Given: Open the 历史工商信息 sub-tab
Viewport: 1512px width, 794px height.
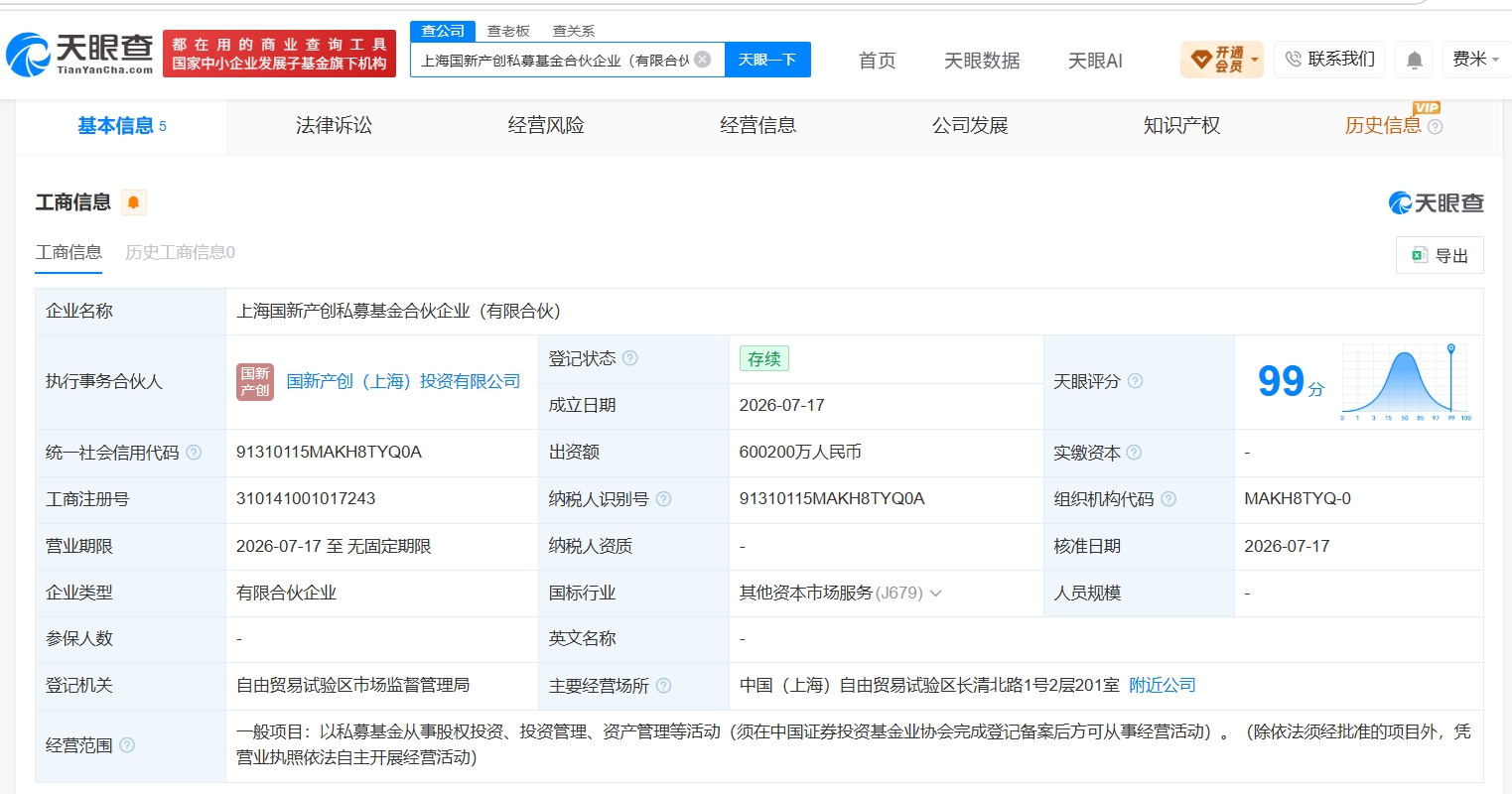Looking at the screenshot, I should click(180, 252).
